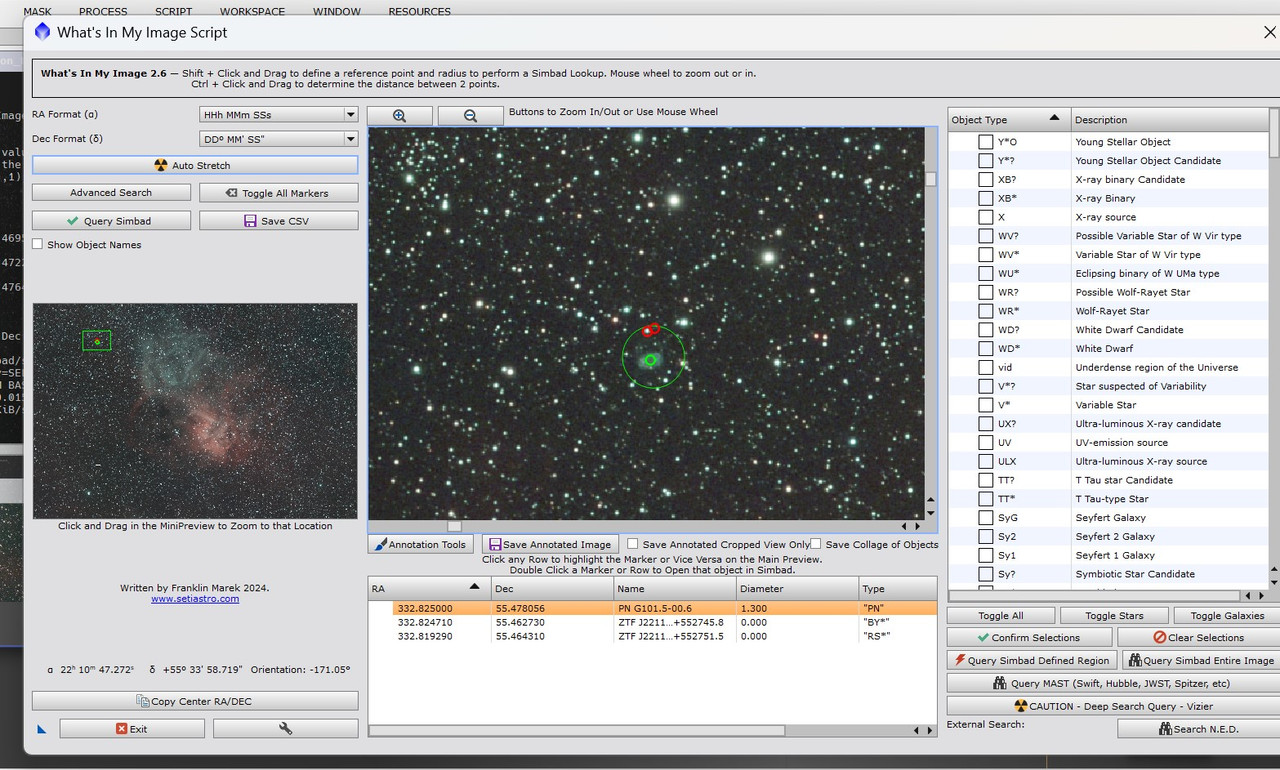Visit the www.setiastro.com link

point(195,599)
